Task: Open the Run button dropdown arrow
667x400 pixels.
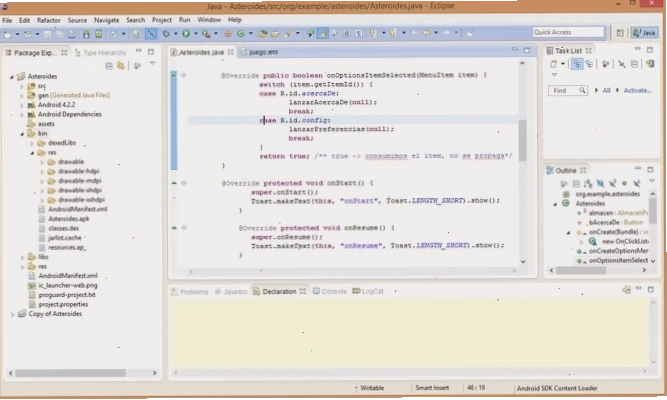Action: (x=195, y=34)
